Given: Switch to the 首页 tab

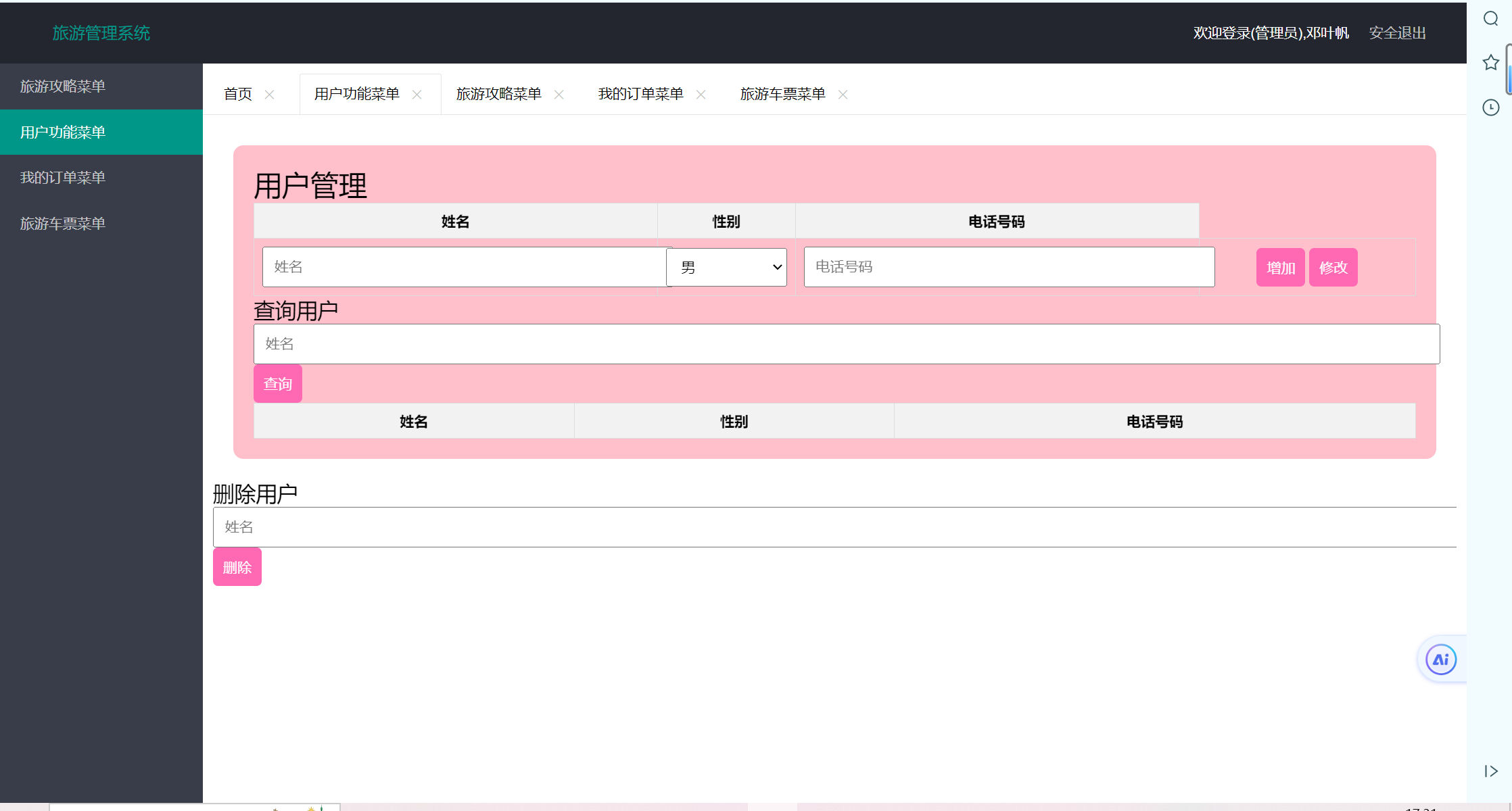Looking at the screenshot, I should (x=238, y=94).
